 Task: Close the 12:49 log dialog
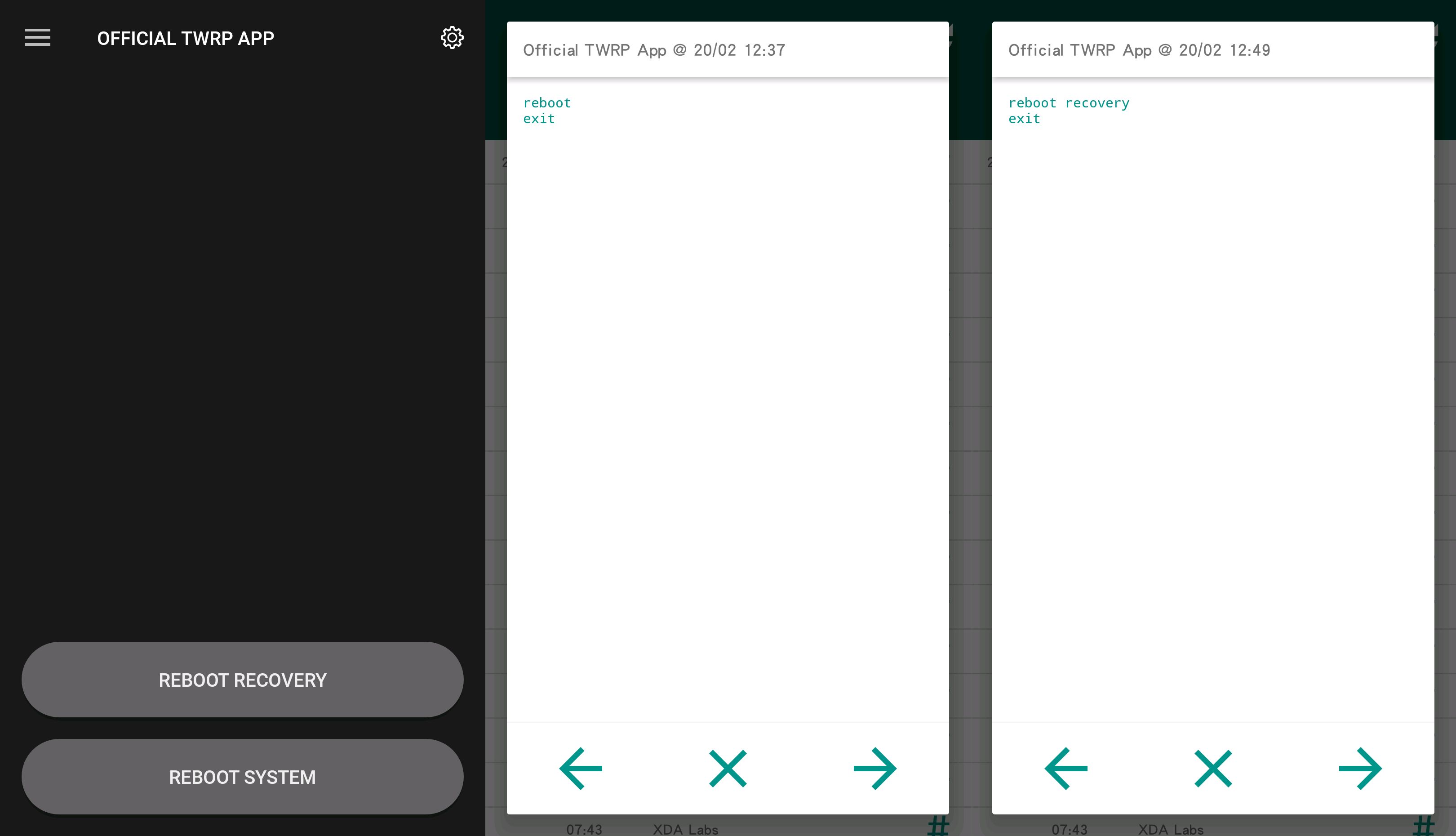1213,768
